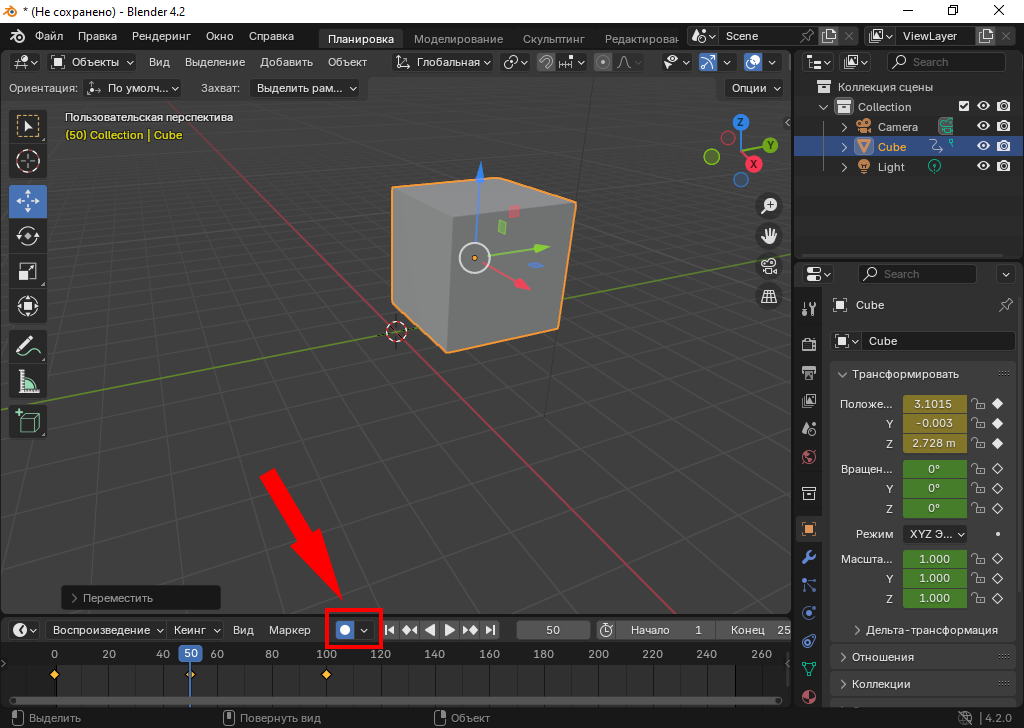Select the Scale tool in left toolbar
Image resolution: width=1024 pixels, height=728 pixels.
pos(28,271)
